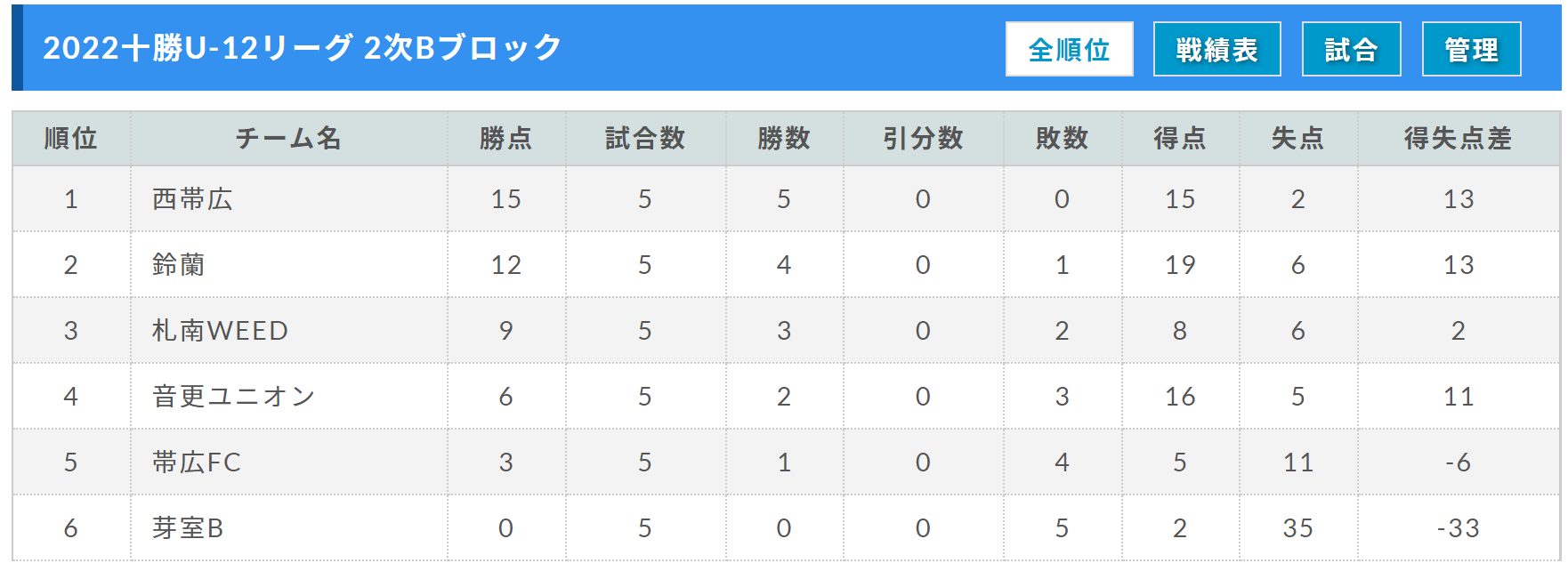Select team 鈴蘭 in the standings
1568x571 pixels.
(179, 265)
